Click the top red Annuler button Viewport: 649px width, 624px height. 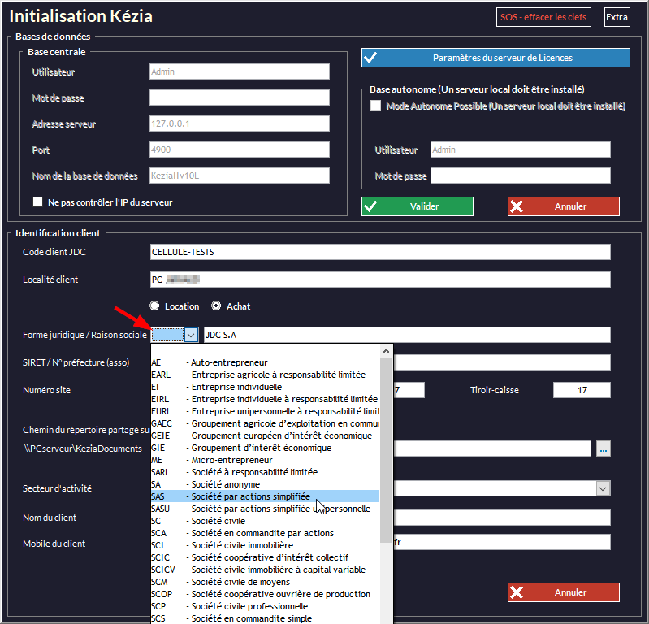click(563, 206)
